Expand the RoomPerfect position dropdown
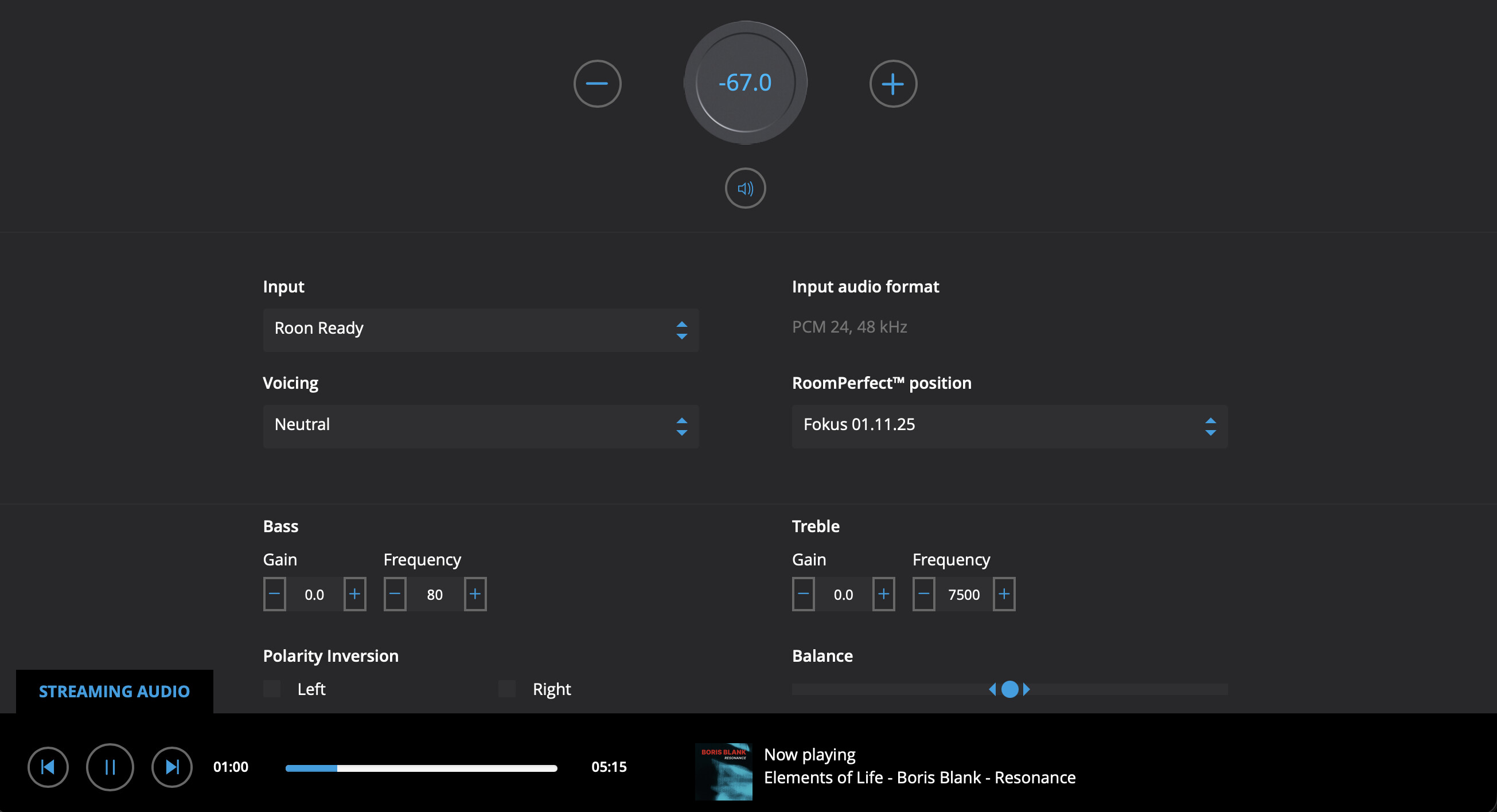Image resolution: width=1497 pixels, height=812 pixels. tap(1009, 425)
